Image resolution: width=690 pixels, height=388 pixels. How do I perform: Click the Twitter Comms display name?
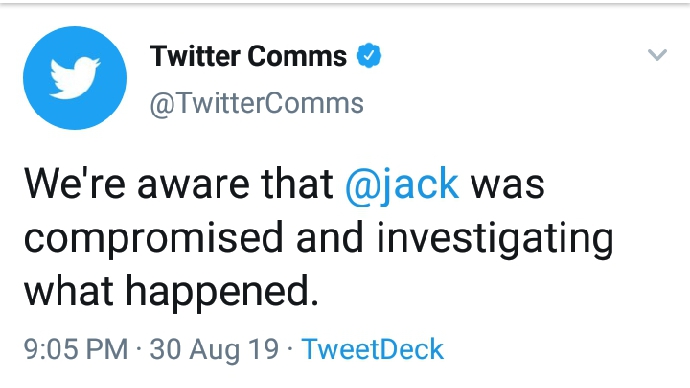coord(248,56)
